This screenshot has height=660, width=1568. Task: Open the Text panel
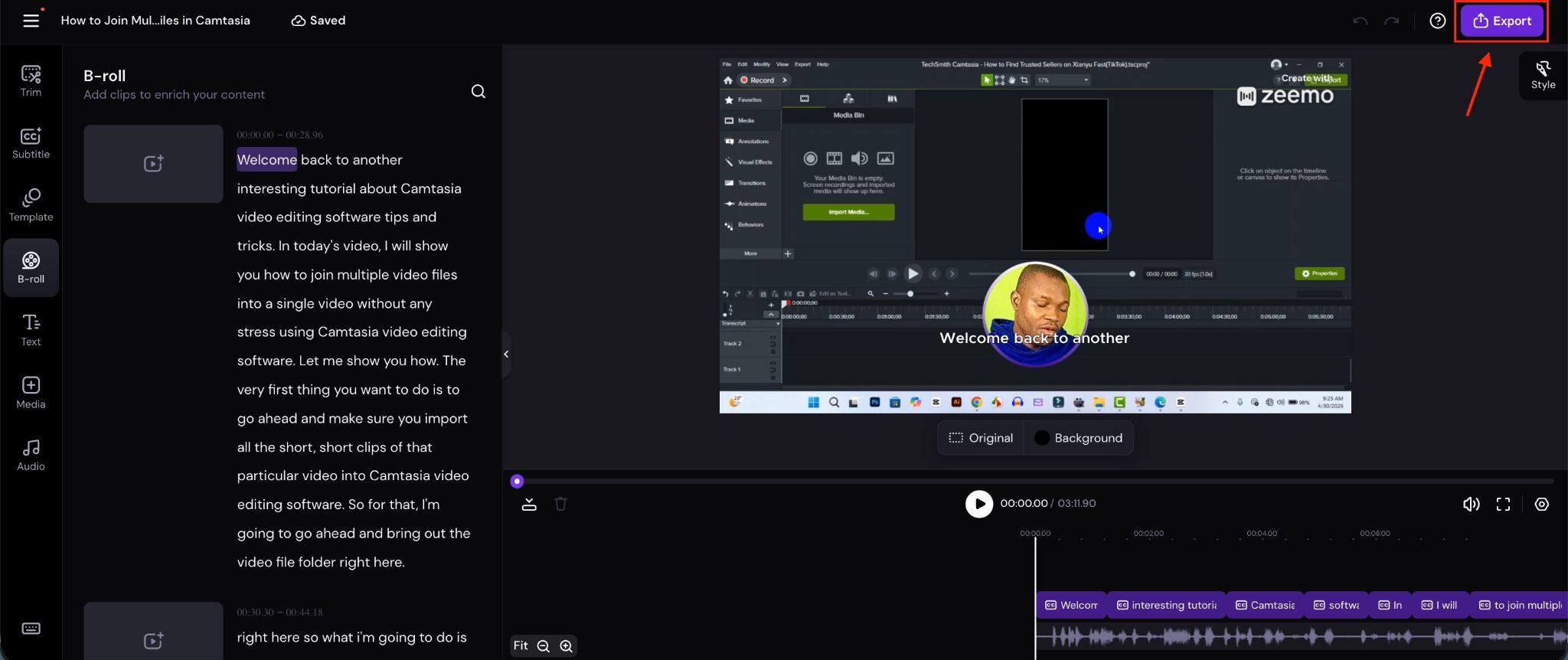[x=31, y=330]
